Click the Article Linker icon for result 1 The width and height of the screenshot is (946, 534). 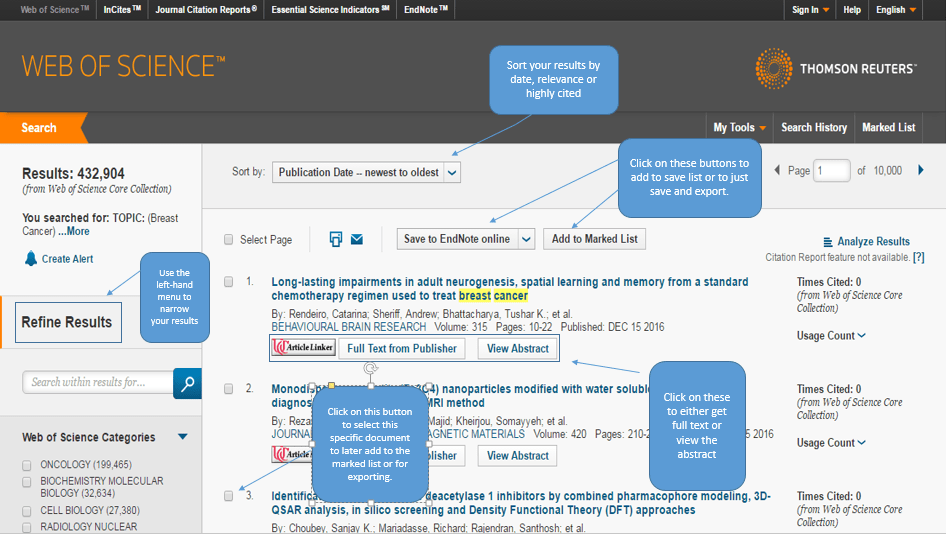pyautogui.click(x=303, y=348)
